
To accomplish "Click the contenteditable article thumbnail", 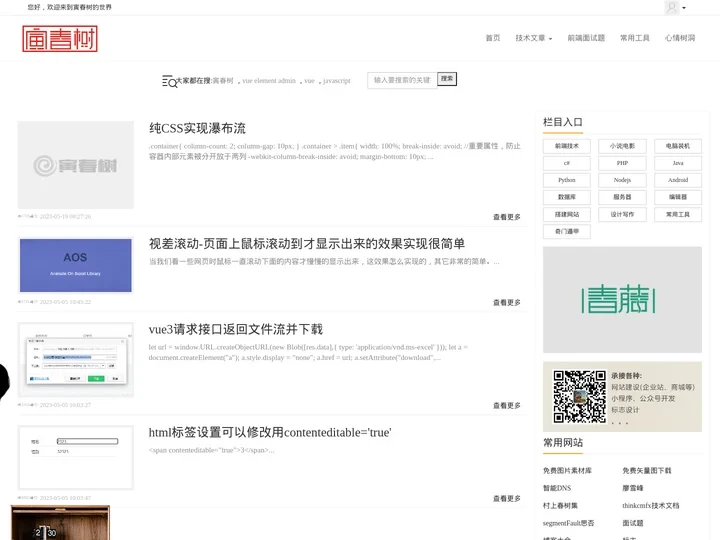I will point(75,457).
